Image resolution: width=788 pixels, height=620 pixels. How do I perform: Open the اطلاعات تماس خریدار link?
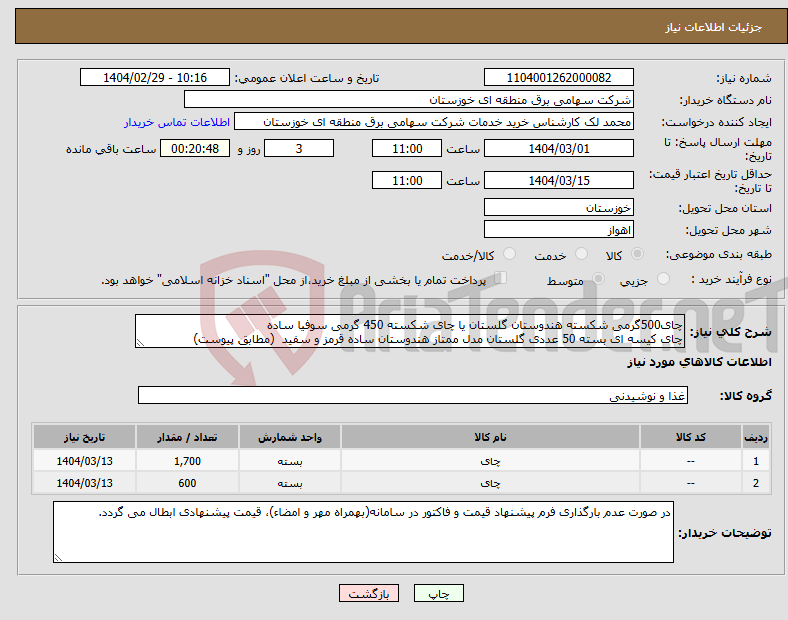(x=177, y=122)
